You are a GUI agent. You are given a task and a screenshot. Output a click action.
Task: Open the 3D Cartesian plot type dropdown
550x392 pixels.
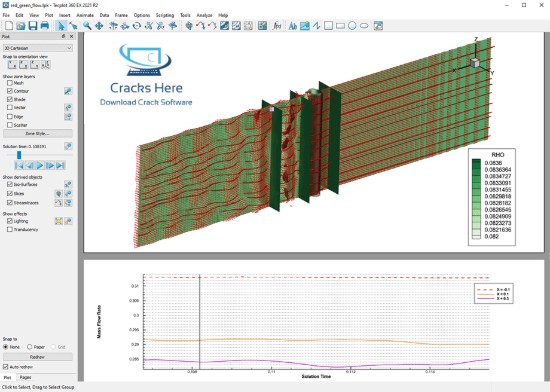[x=38, y=48]
